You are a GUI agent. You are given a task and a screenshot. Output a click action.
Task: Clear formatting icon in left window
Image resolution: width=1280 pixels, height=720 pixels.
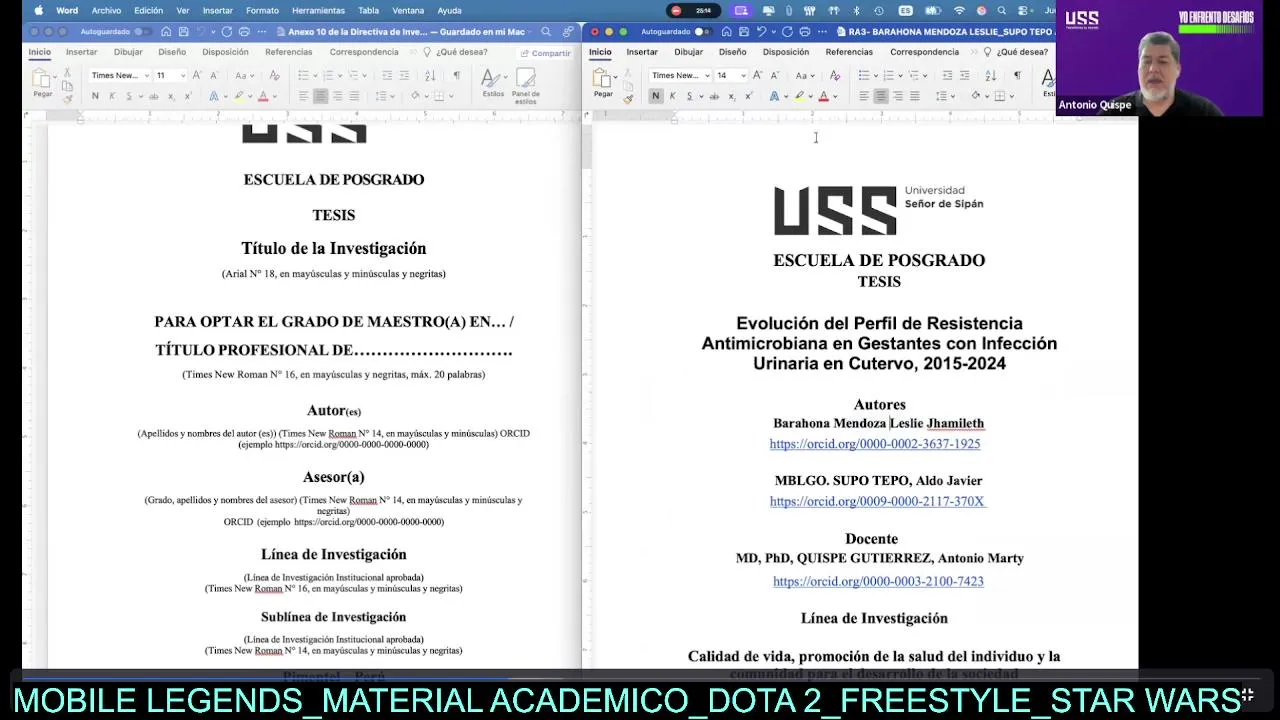coord(275,75)
